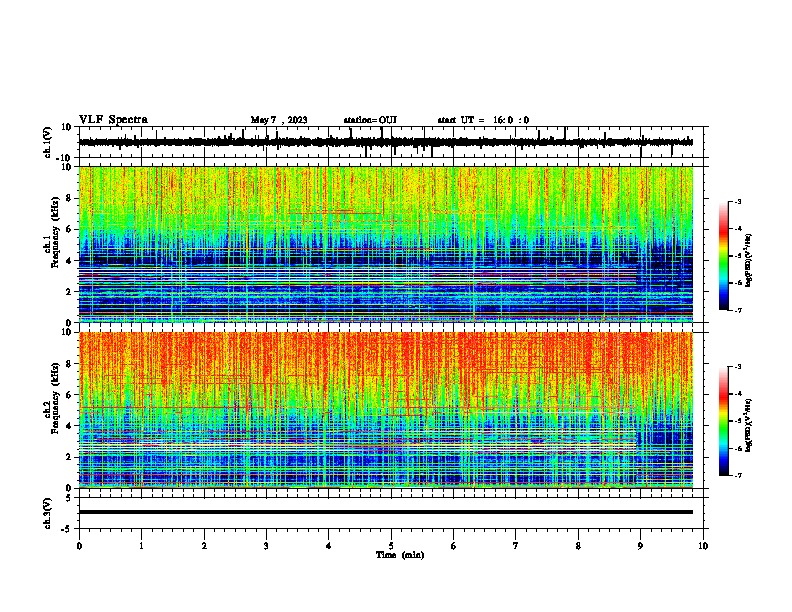Click the "station=OUI" header label

click(370, 120)
